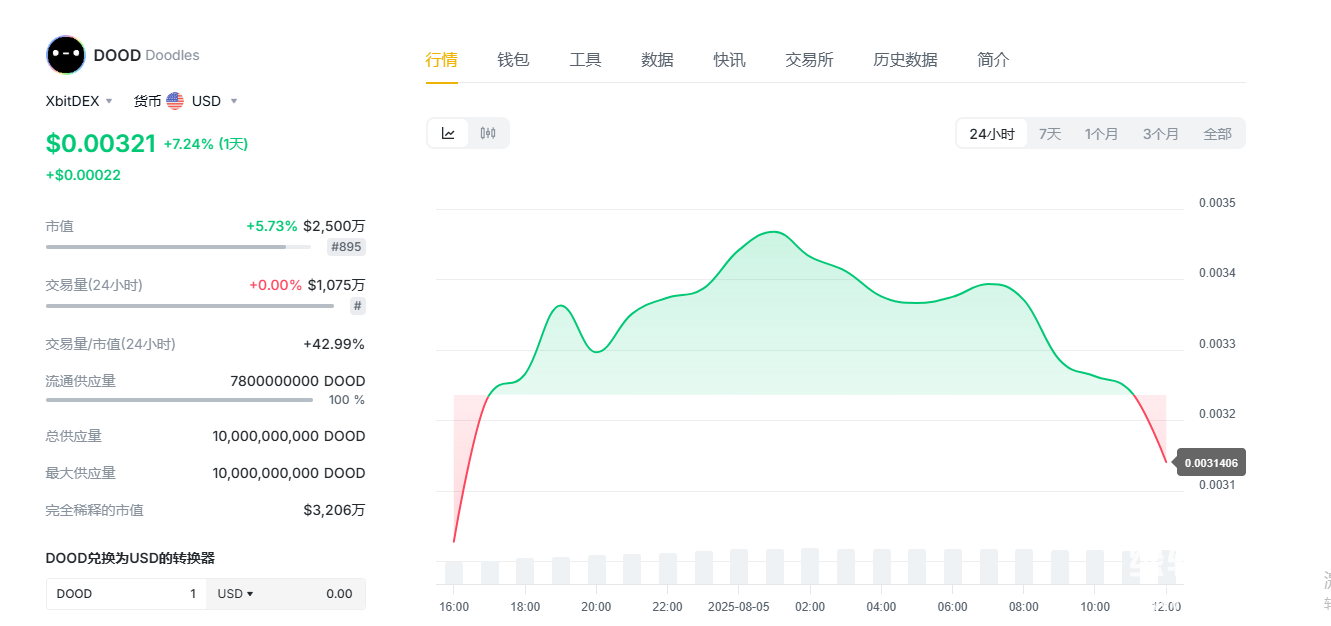
Task: Open the converter USD currency selector
Action: tap(235, 594)
